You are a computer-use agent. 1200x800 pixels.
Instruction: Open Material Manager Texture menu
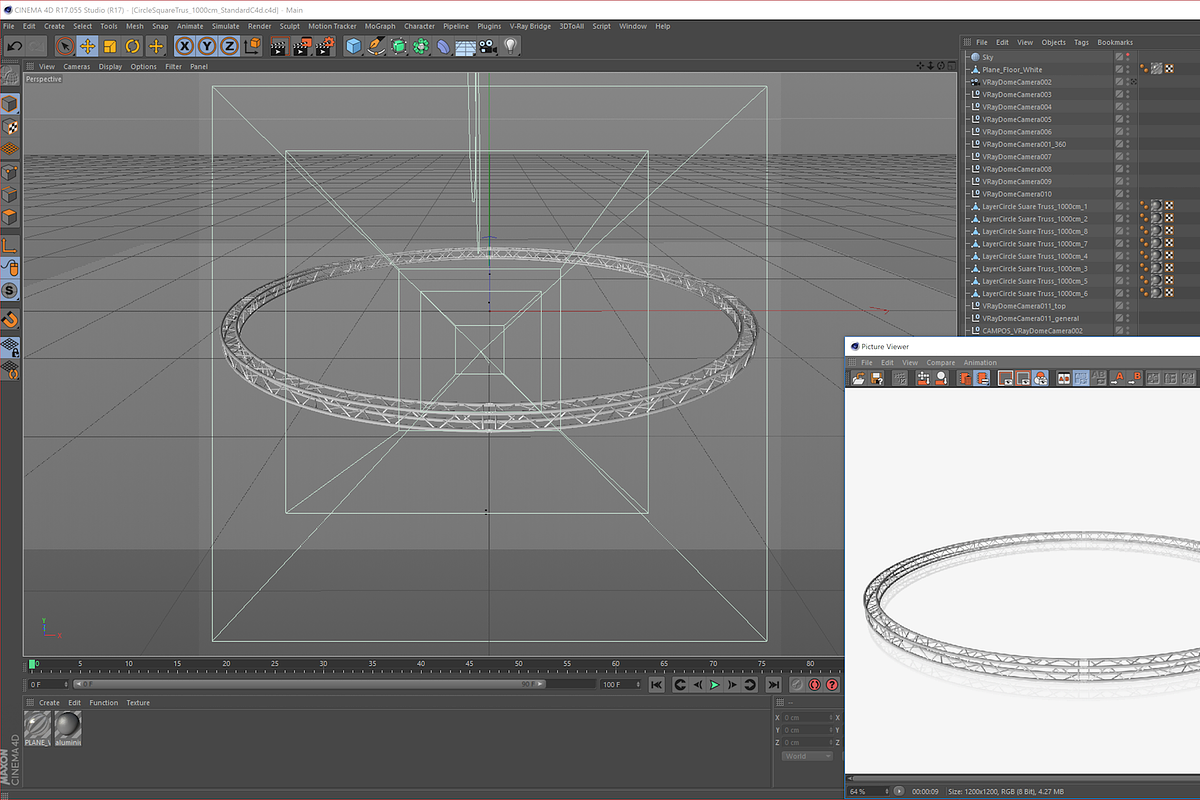(138, 703)
